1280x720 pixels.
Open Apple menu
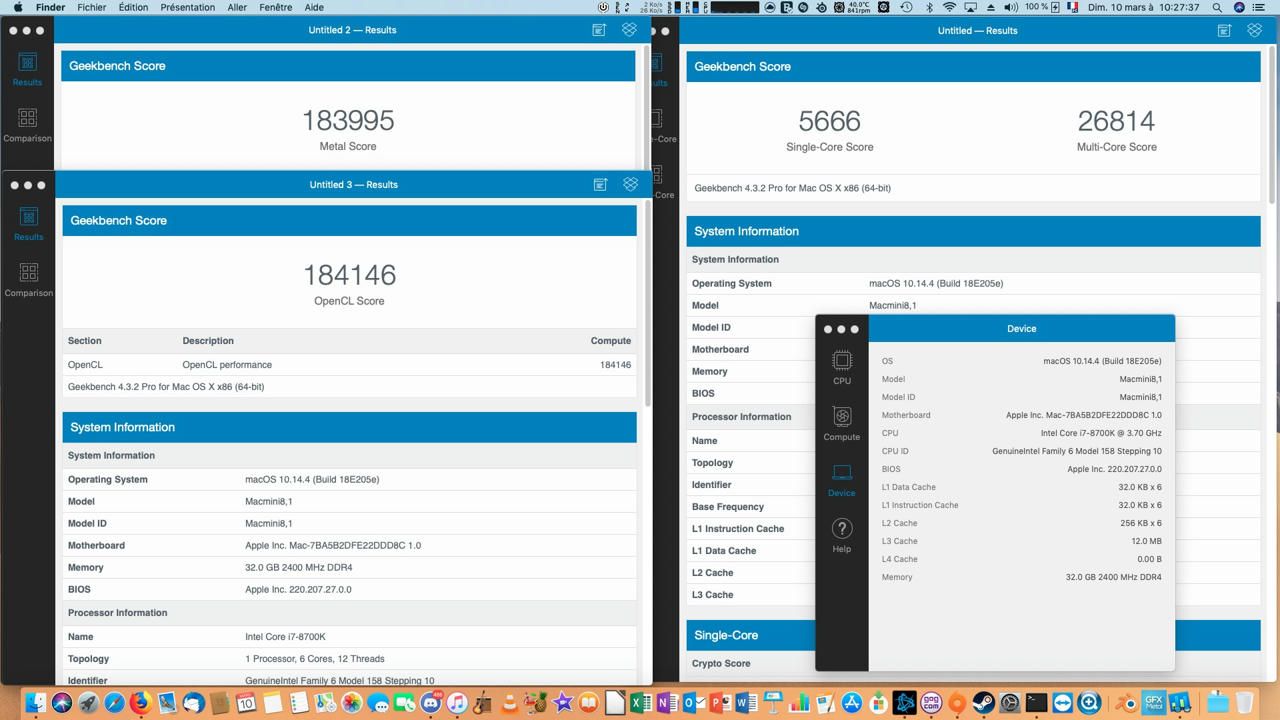(17, 7)
